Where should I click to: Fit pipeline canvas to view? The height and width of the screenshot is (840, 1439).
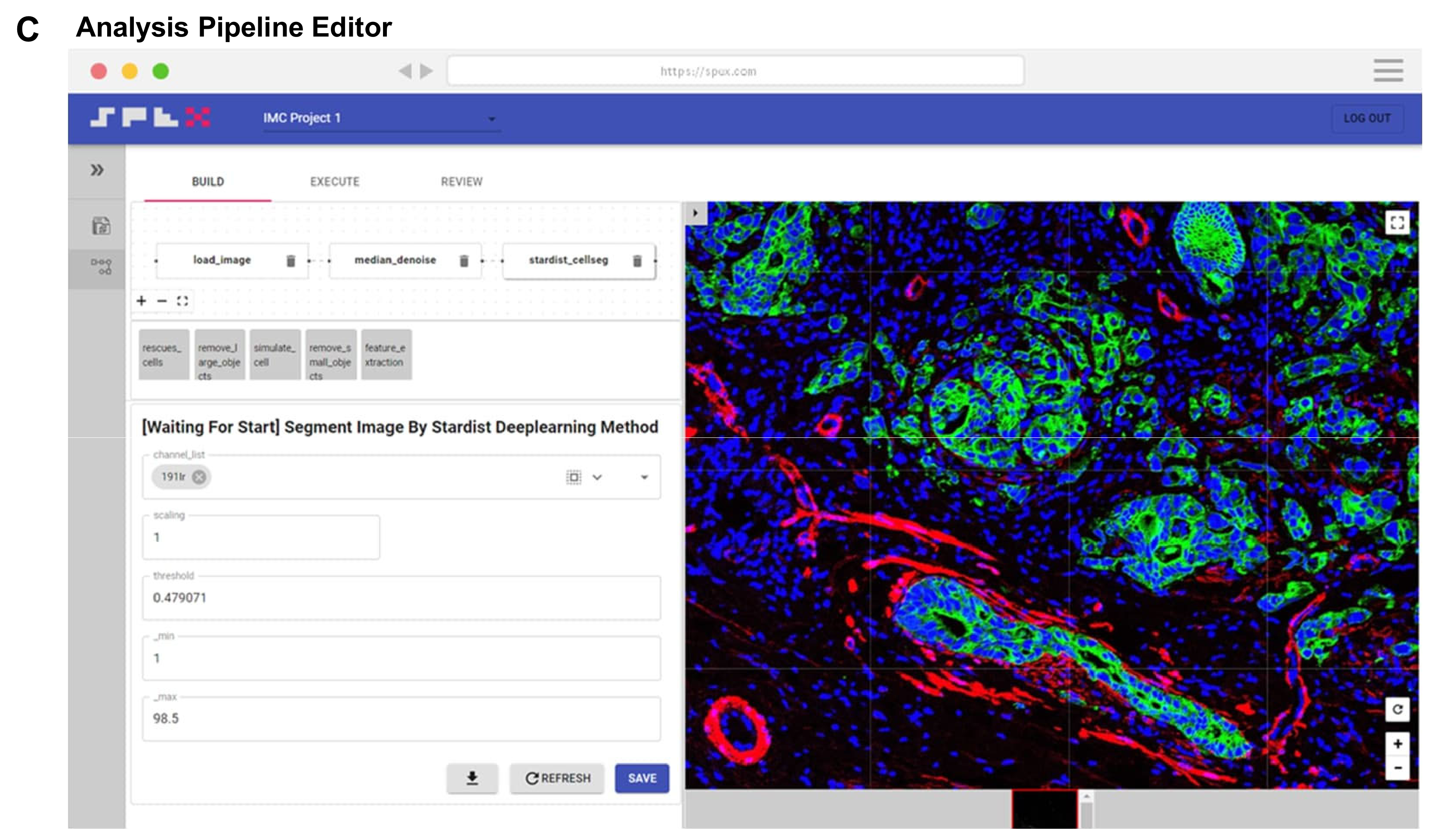[x=182, y=301]
